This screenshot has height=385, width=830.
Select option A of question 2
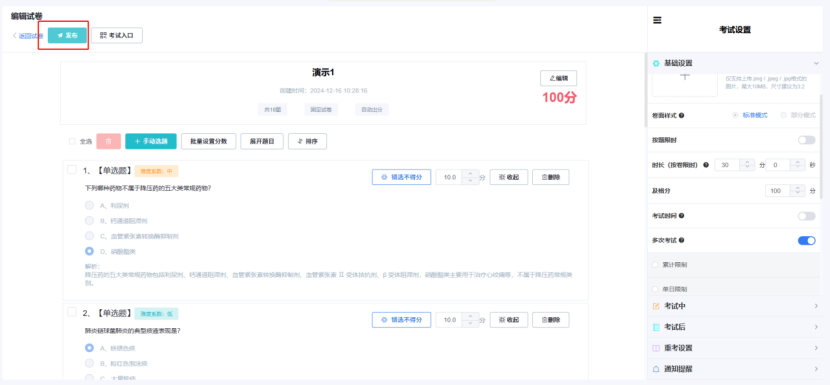[89, 348]
